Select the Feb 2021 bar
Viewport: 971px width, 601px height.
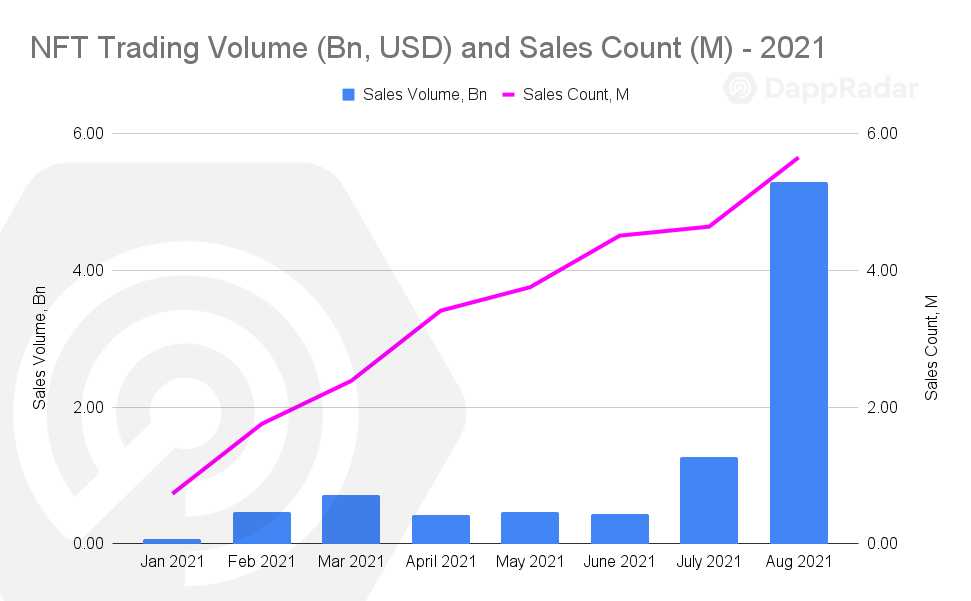[x=261, y=528]
